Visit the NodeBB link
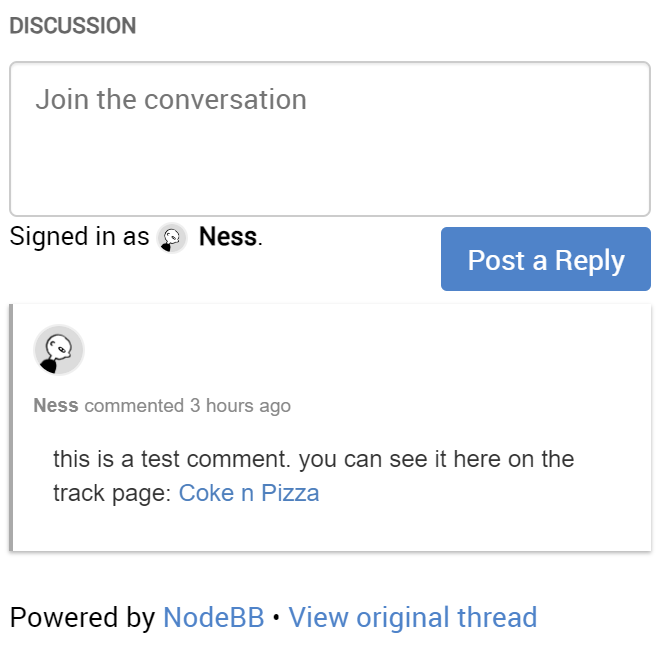661x654 pixels. click(213, 618)
